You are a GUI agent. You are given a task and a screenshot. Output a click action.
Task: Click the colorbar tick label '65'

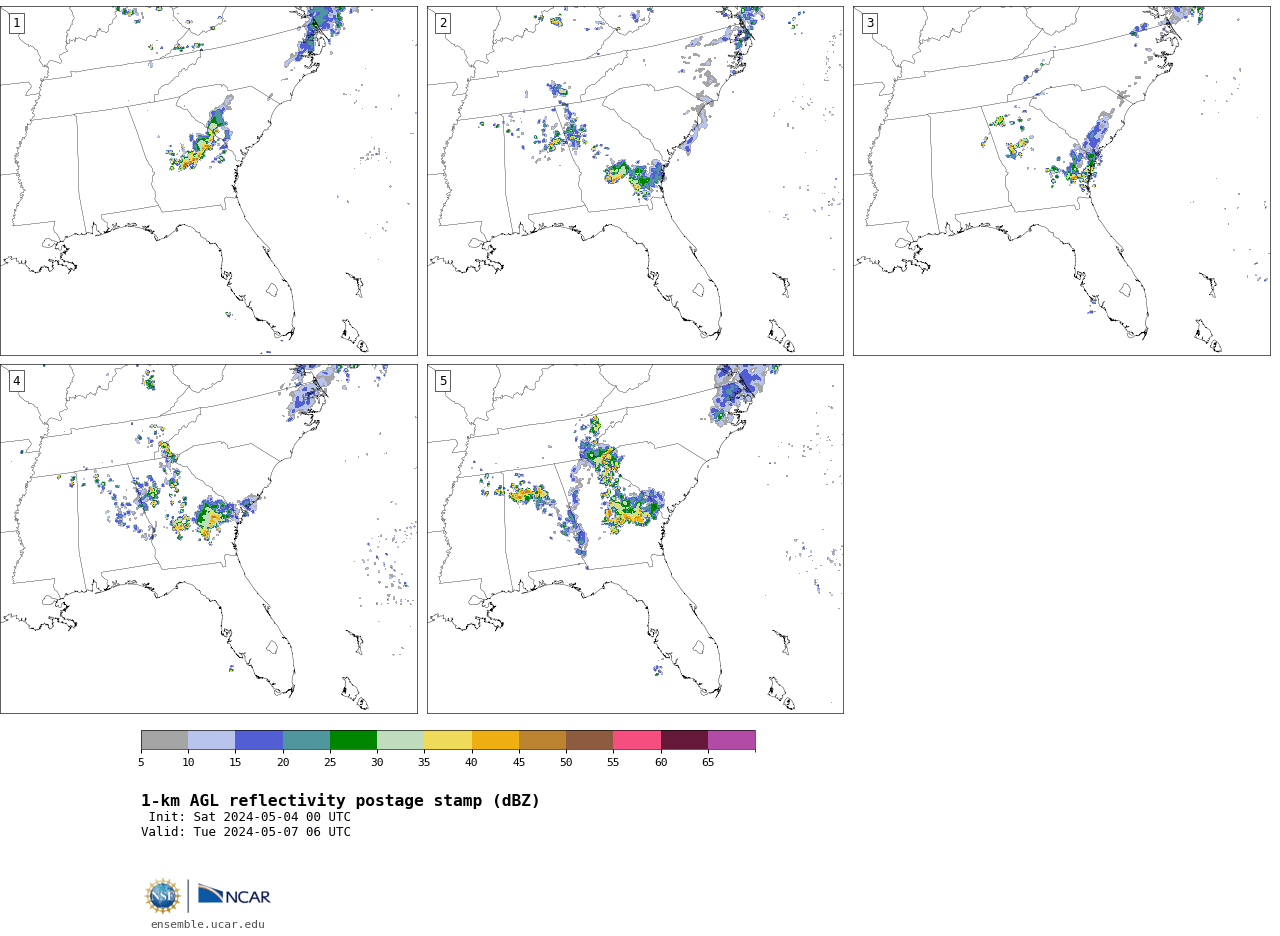click(708, 763)
